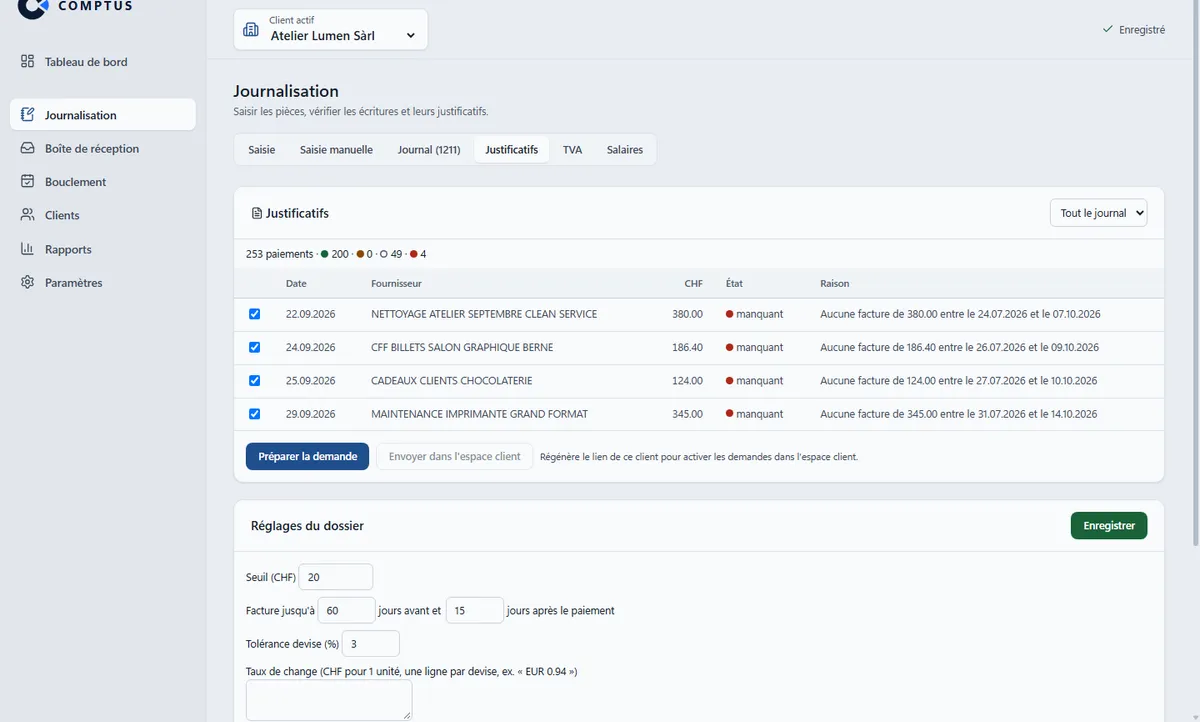The image size is (1200, 722).
Task: Click reason text for 345.00 invoice
Action: (x=958, y=414)
